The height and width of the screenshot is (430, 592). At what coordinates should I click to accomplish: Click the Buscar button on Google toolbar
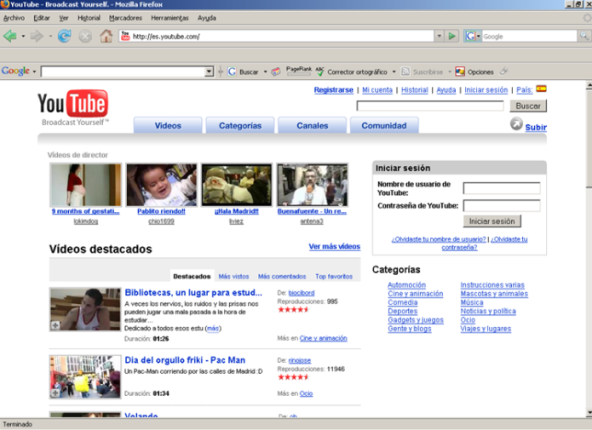pyautogui.click(x=243, y=72)
